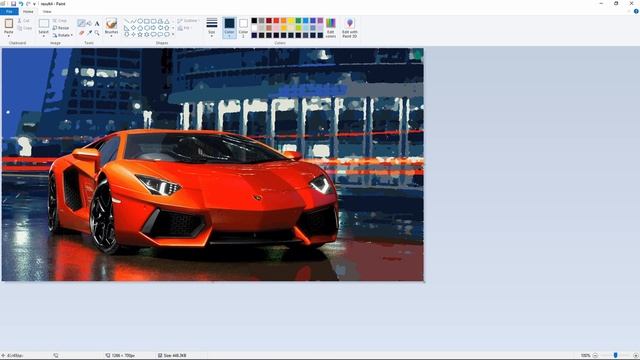Viewport: 640px width, 360px height.
Task: Expand the Shapes gallery with More arrow
Action: point(173,34)
